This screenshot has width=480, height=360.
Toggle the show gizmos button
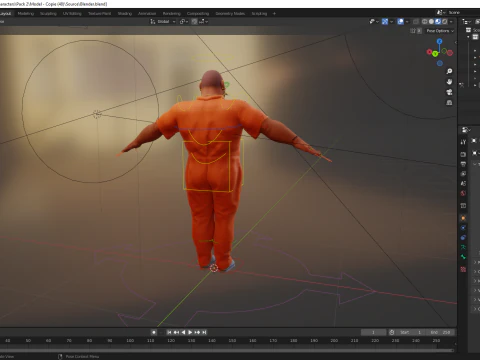[385, 21]
